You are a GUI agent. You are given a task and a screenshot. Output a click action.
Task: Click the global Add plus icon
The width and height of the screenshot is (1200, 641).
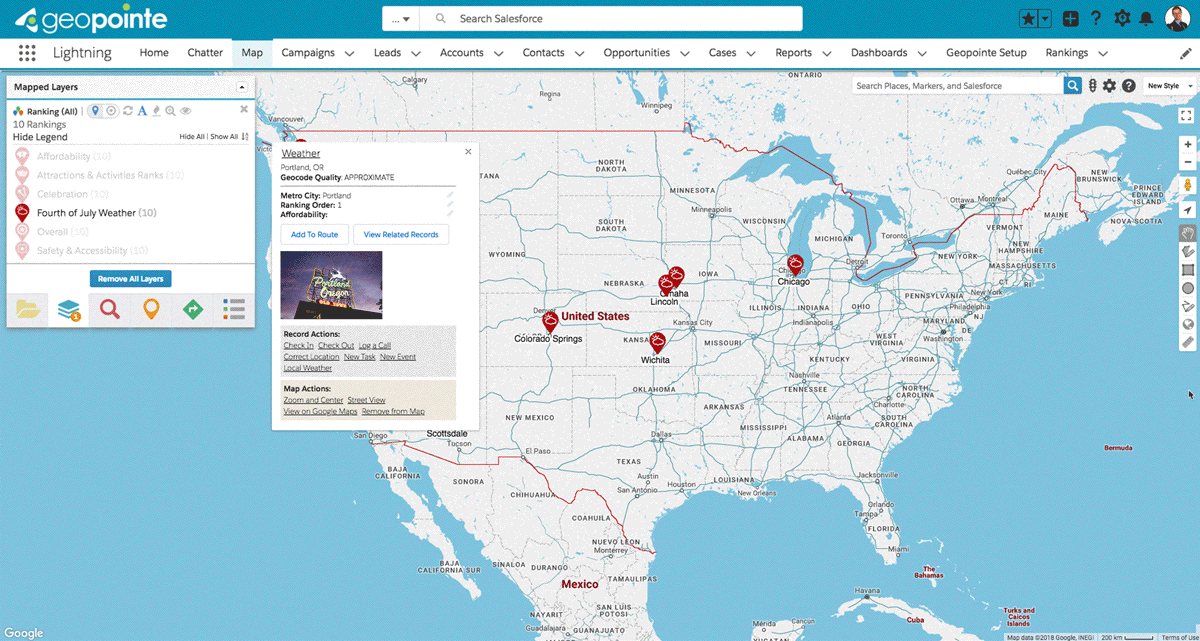(1070, 18)
